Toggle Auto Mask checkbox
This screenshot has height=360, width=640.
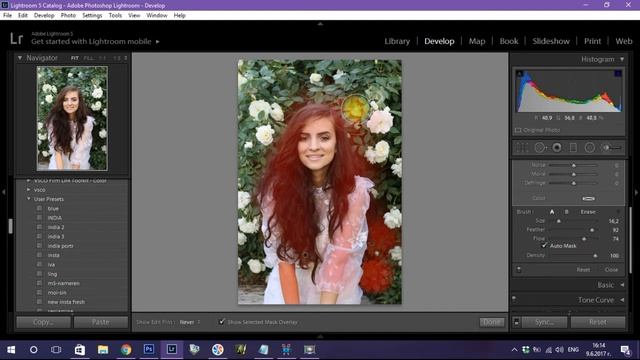point(544,245)
